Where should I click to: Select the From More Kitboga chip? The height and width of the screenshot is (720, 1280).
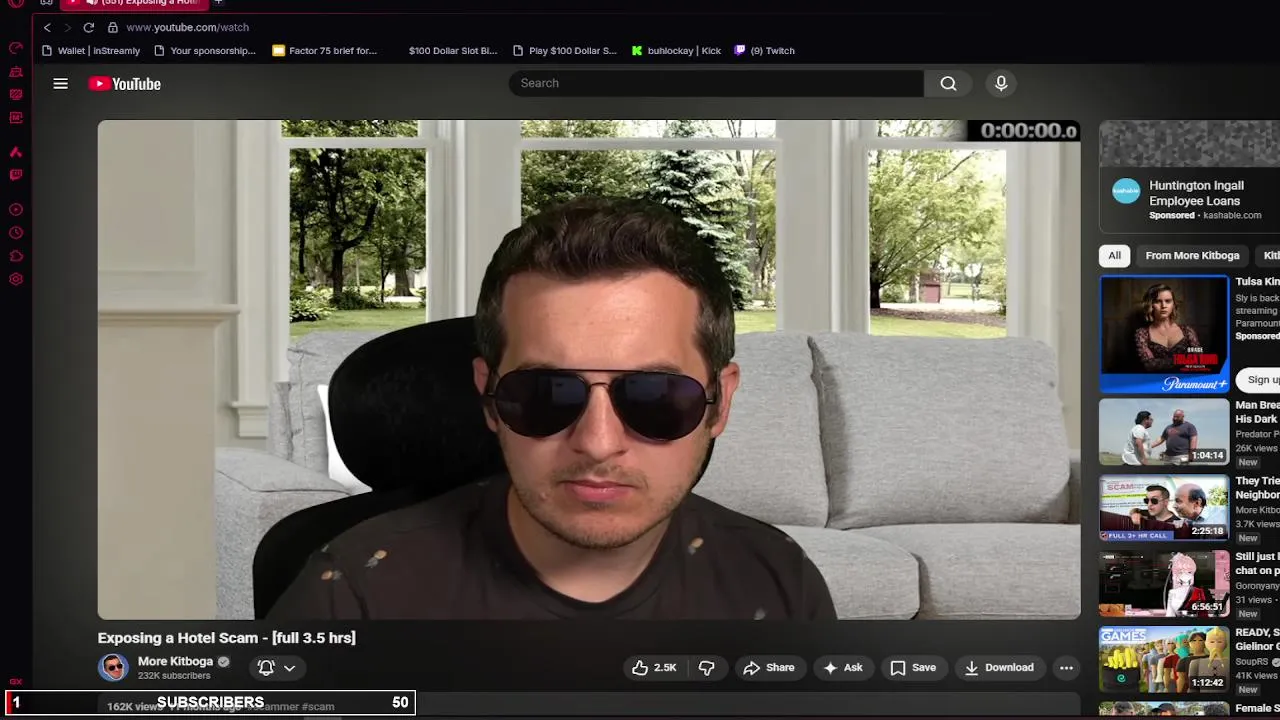[x=1192, y=256]
